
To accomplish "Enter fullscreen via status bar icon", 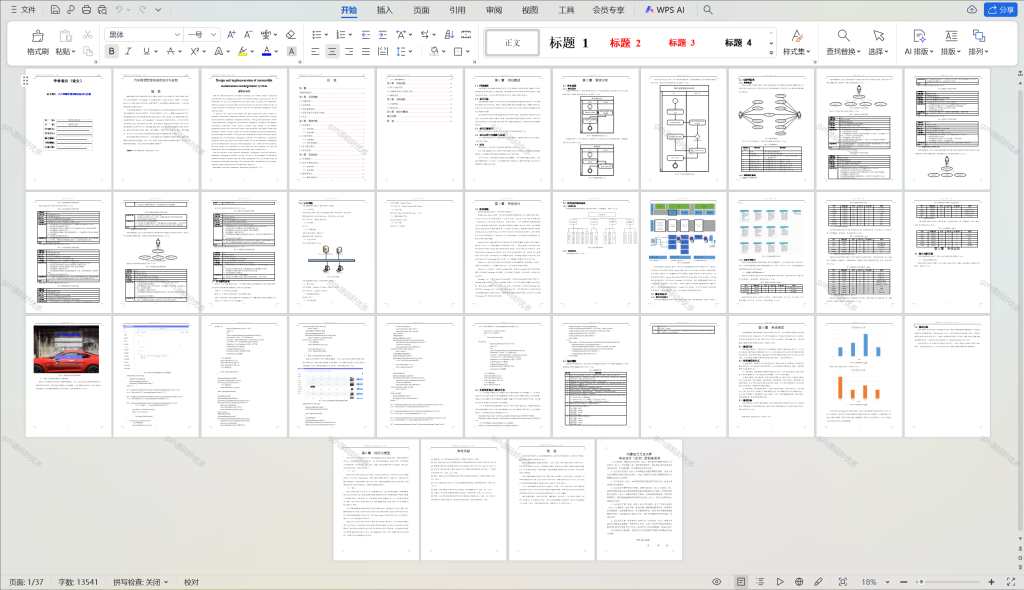I will tap(1011, 582).
